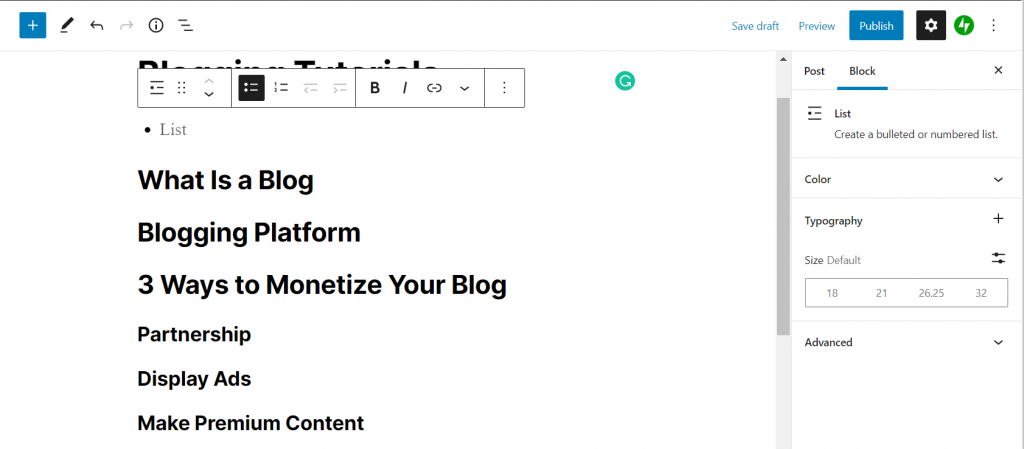Click the Undo arrow icon

point(96,25)
